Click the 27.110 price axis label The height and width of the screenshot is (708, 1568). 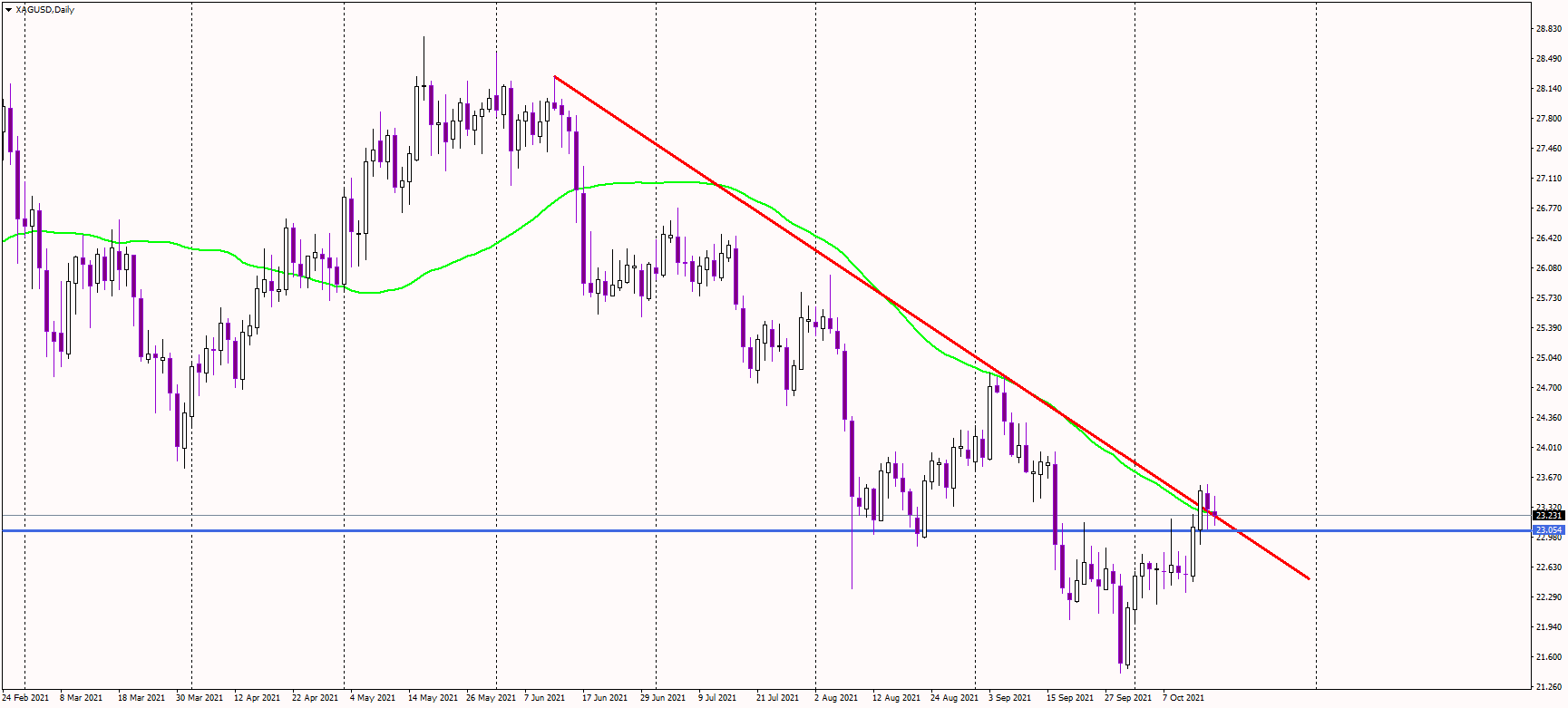pos(1548,179)
